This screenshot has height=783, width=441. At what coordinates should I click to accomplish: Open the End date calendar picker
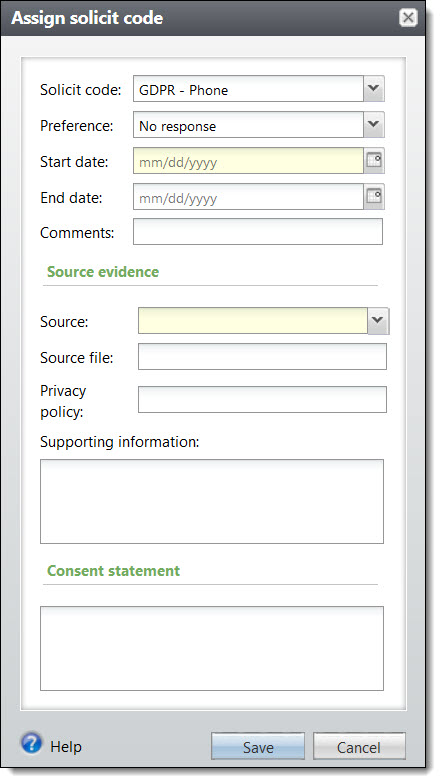pos(374,197)
